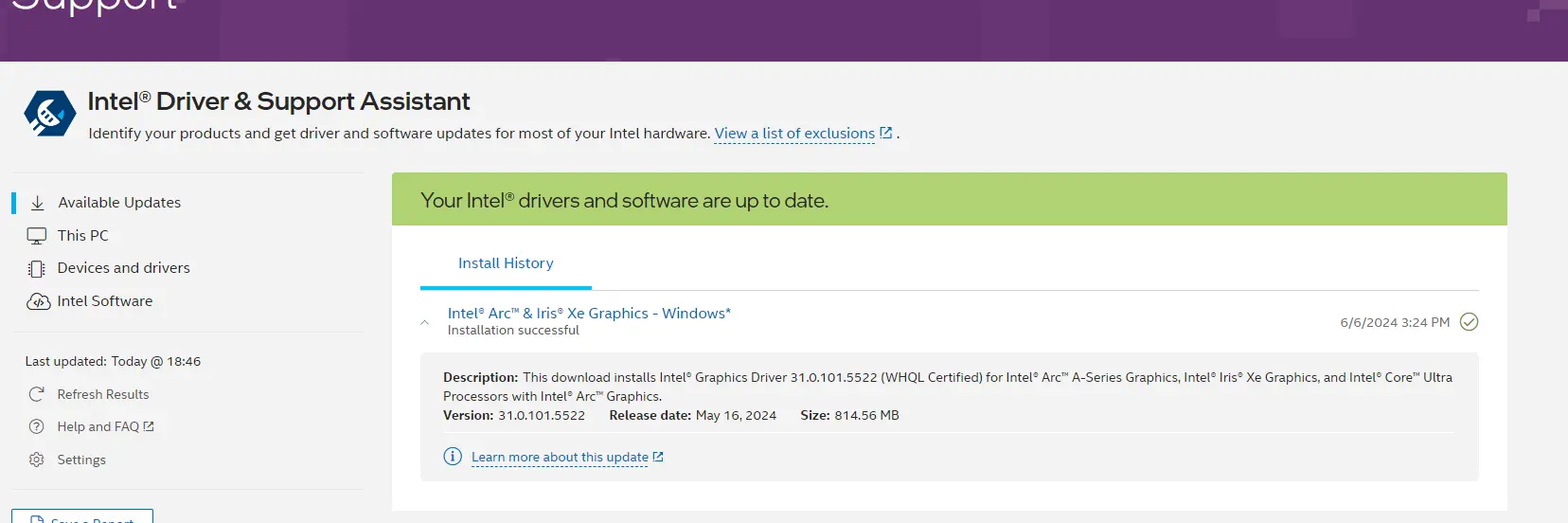
Task: Click the Save a Report button
Action: pos(82,517)
